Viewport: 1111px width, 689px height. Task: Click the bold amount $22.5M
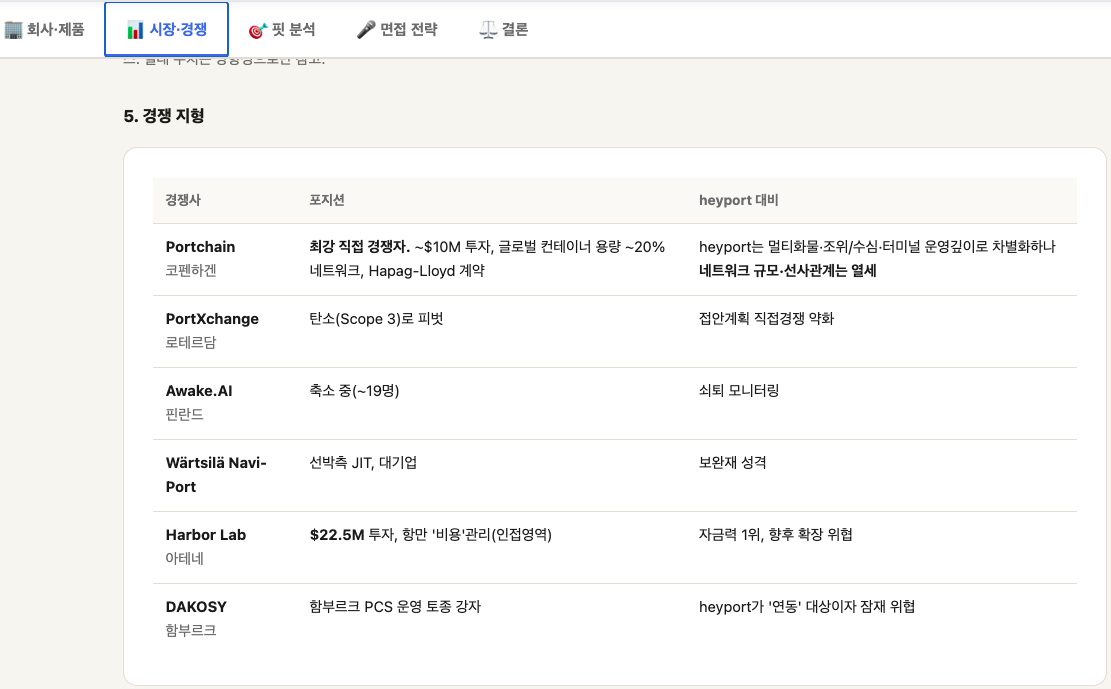[x=337, y=535]
